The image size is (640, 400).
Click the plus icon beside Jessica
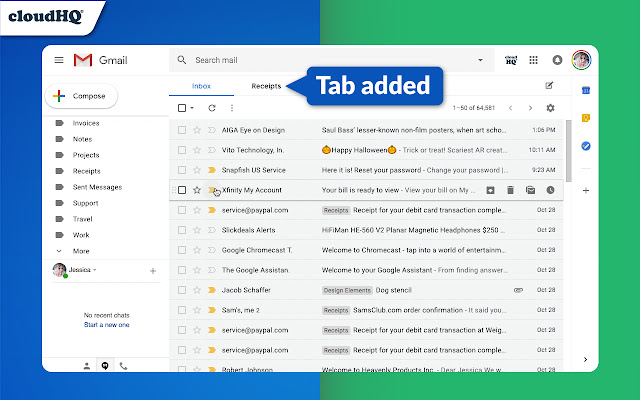click(153, 271)
